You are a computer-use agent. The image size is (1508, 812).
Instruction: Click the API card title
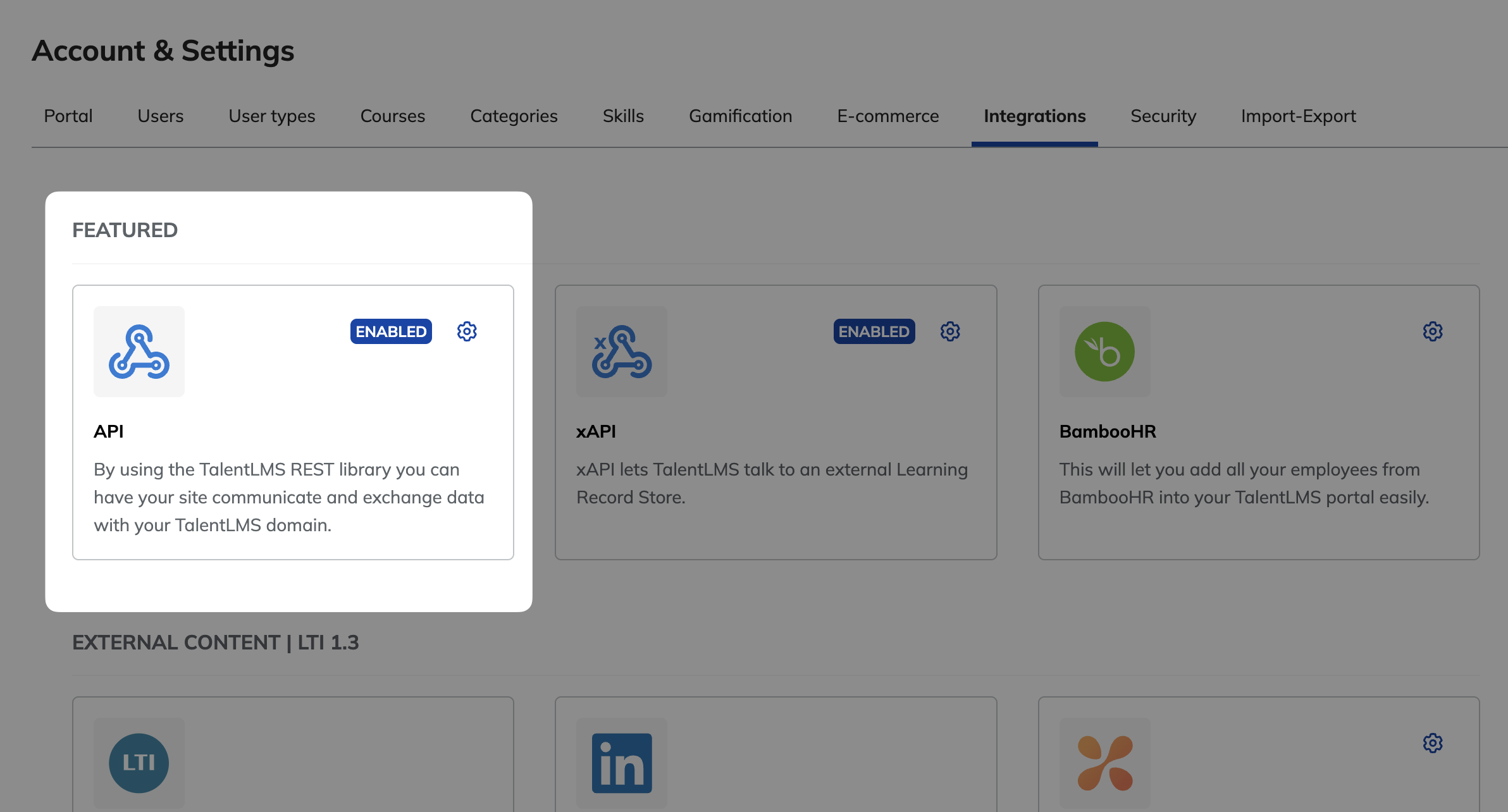pyautogui.click(x=109, y=431)
